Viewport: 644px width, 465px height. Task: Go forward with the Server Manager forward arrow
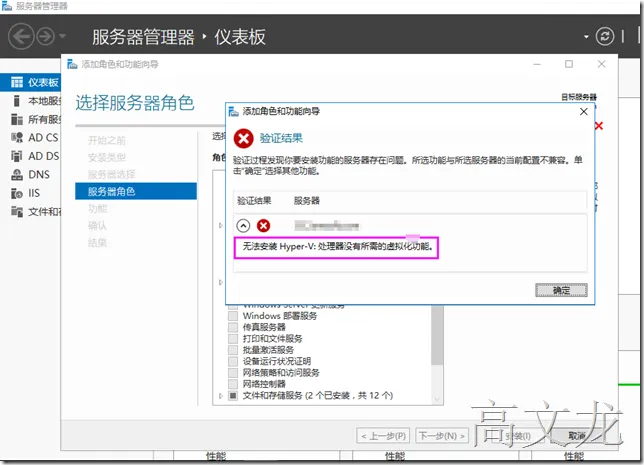(45, 37)
